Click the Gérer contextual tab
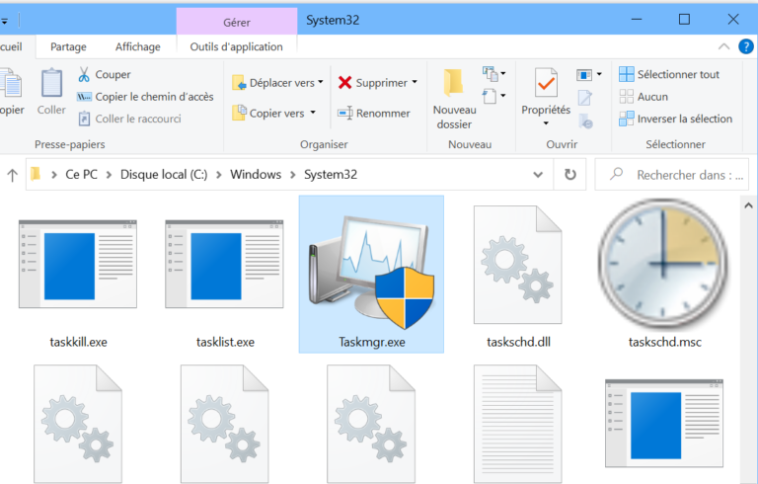Viewport: 758px width, 484px height. coord(237,22)
